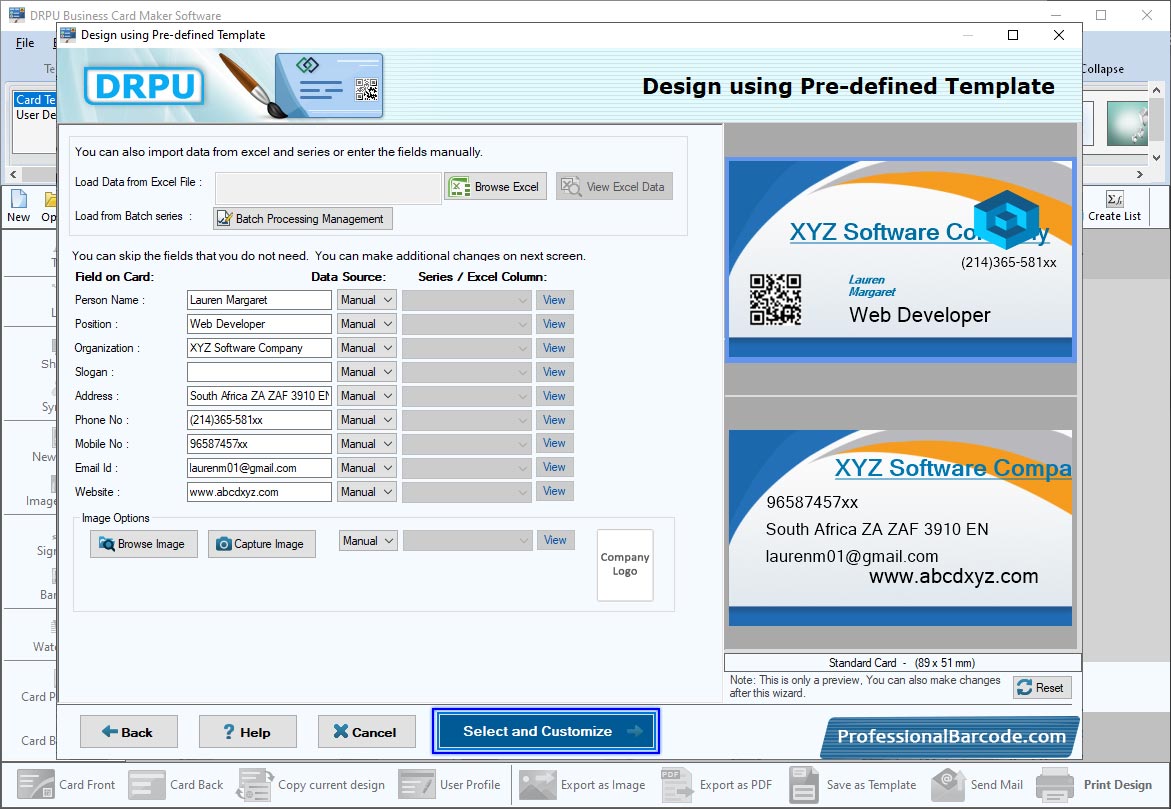Select the front card preview
The image size is (1171, 809).
point(901,259)
